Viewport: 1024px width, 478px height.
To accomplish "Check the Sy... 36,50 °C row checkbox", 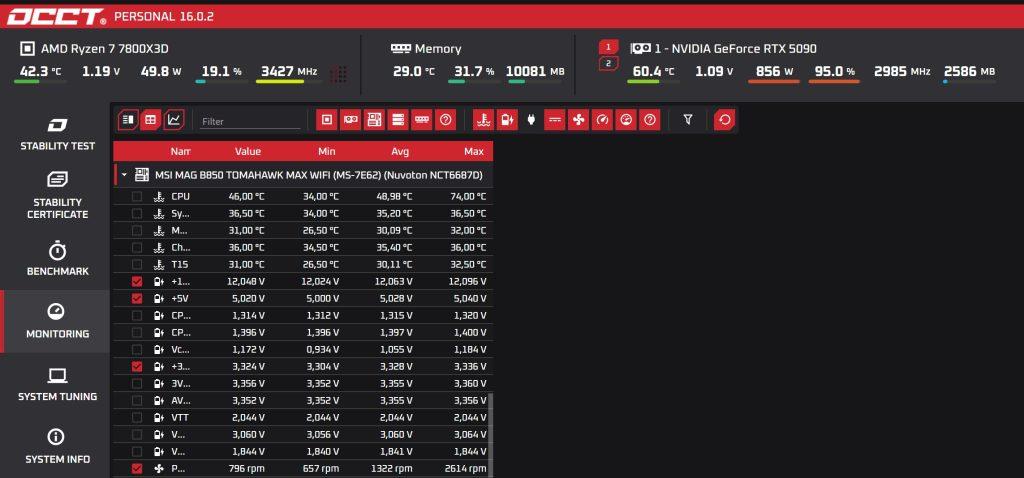I will pos(136,214).
